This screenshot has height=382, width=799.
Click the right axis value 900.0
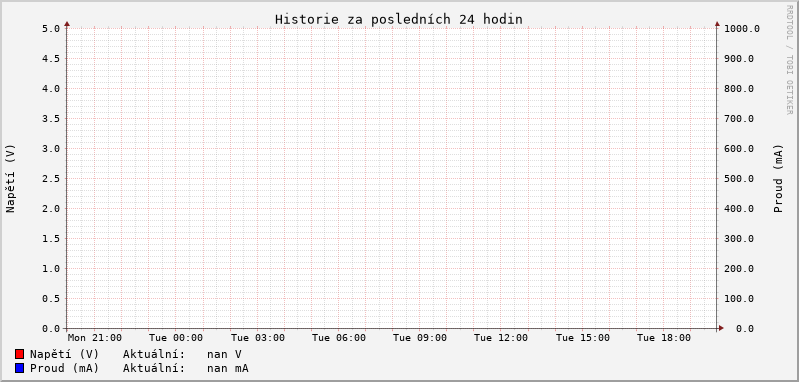pyautogui.click(x=738, y=59)
